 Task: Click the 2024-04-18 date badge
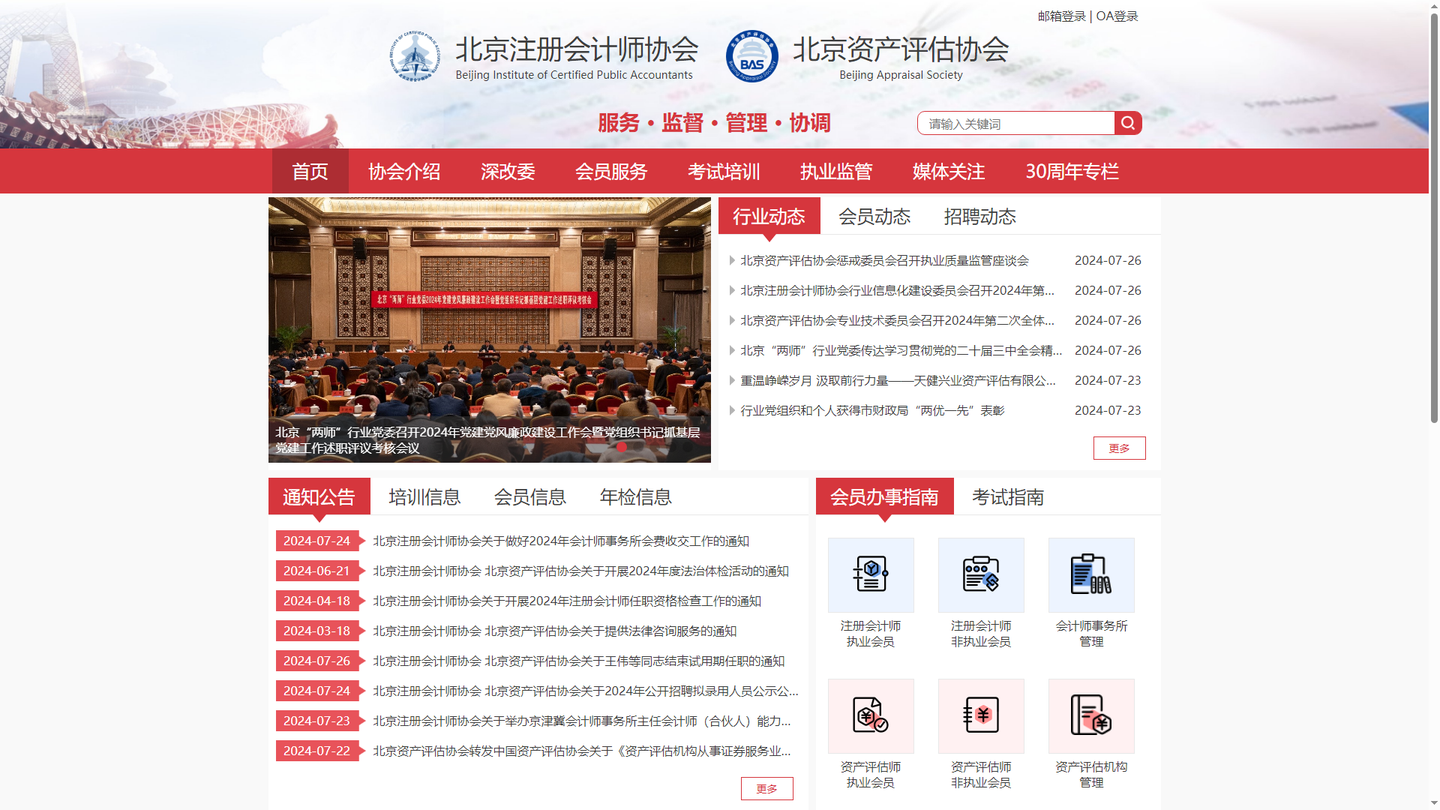tap(318, 601)
